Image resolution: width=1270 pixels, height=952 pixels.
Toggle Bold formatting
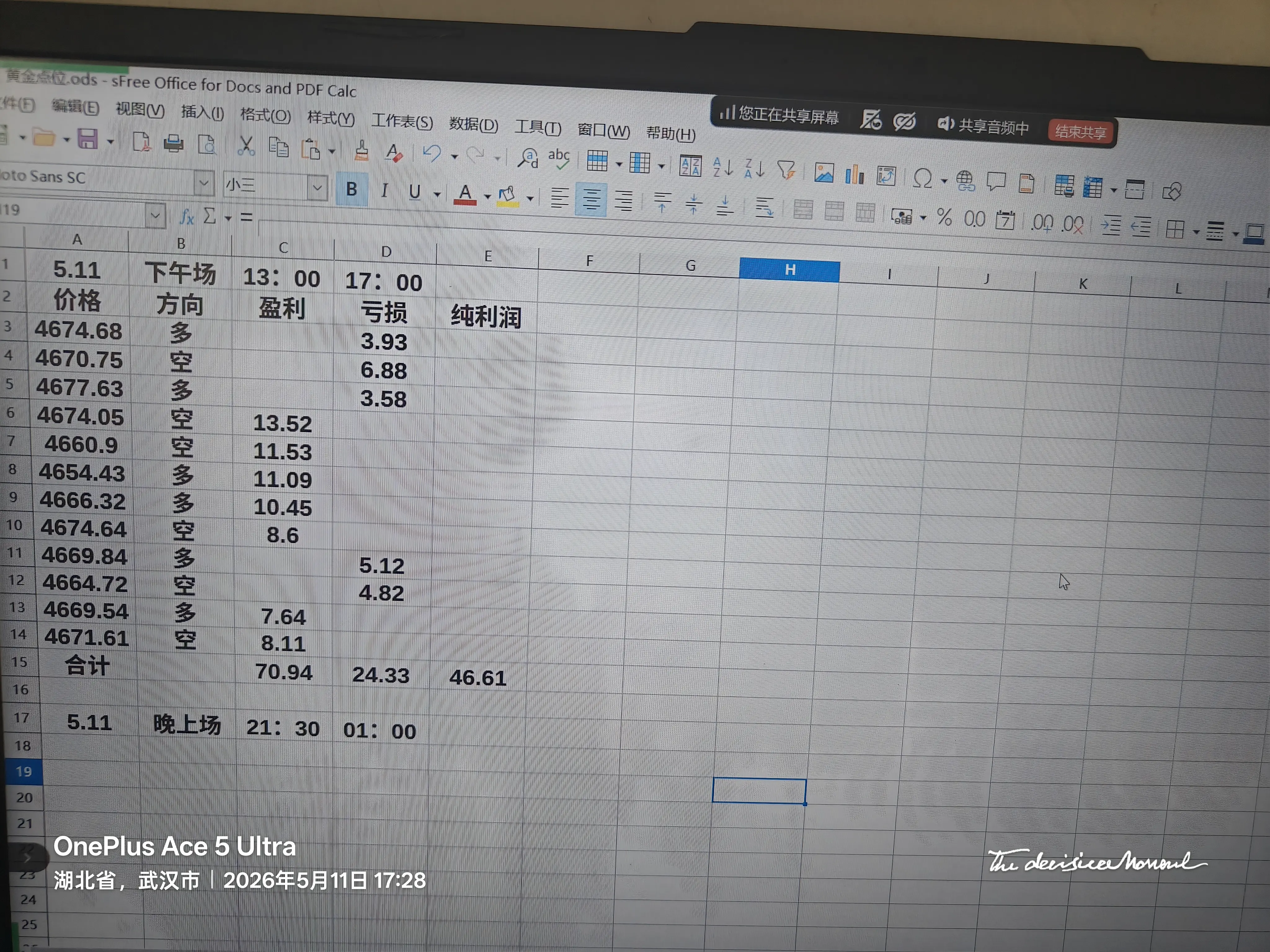352,189
